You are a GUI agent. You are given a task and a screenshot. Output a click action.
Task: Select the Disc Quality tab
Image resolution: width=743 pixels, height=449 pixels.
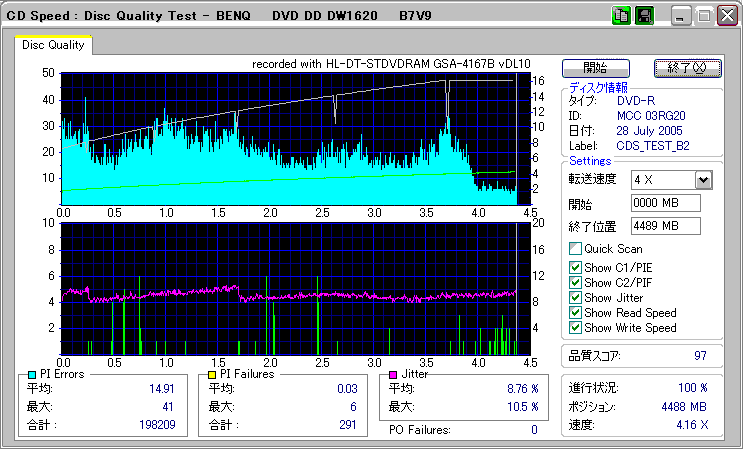point(53,45)
